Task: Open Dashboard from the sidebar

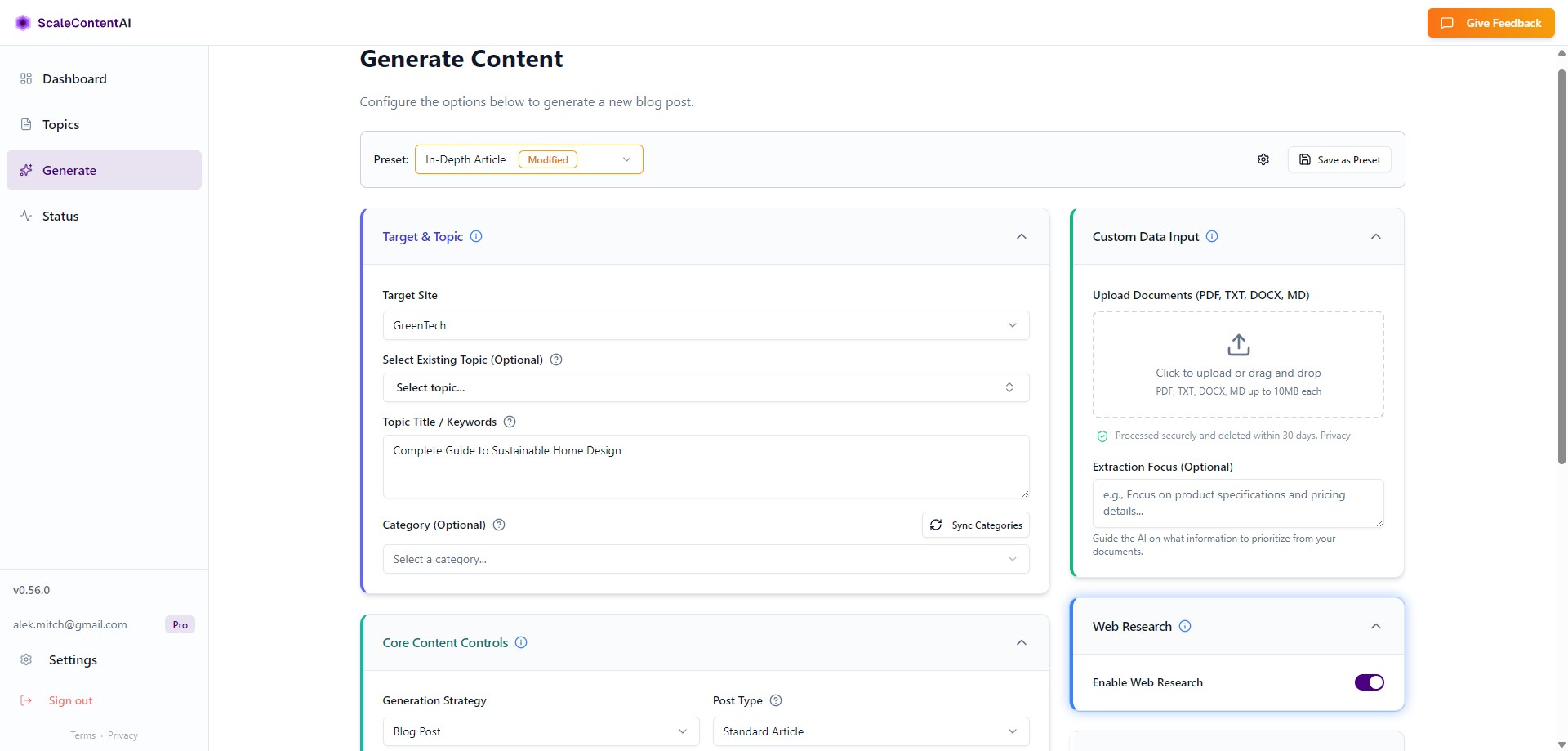Action: [74, 78]
